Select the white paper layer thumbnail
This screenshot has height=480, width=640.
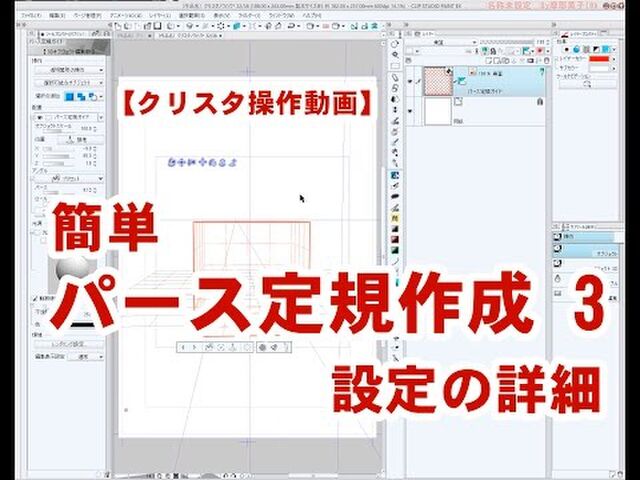coord(438,111)
